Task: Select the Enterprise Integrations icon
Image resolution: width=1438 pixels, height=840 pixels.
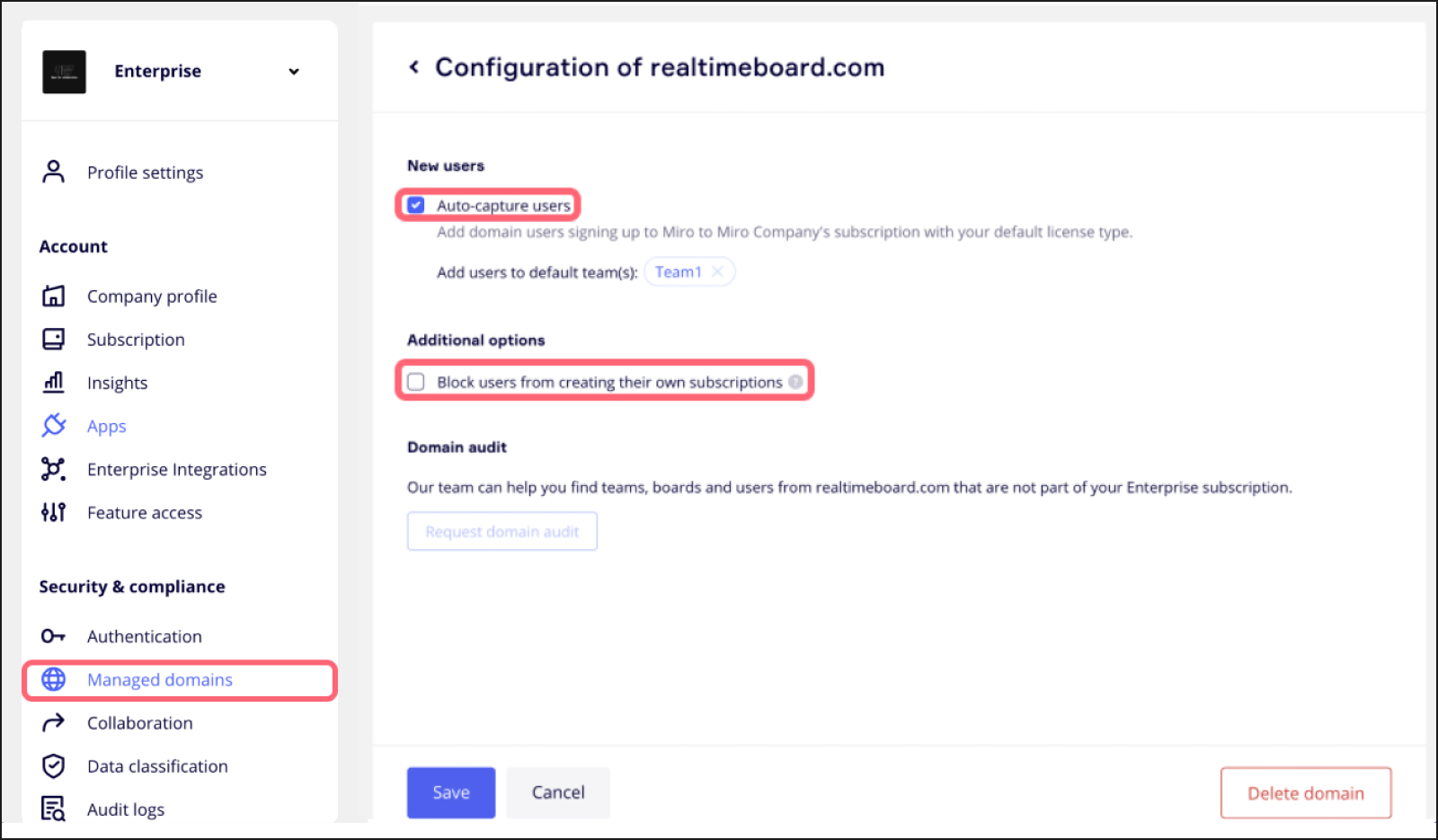Action: point(54,468)
